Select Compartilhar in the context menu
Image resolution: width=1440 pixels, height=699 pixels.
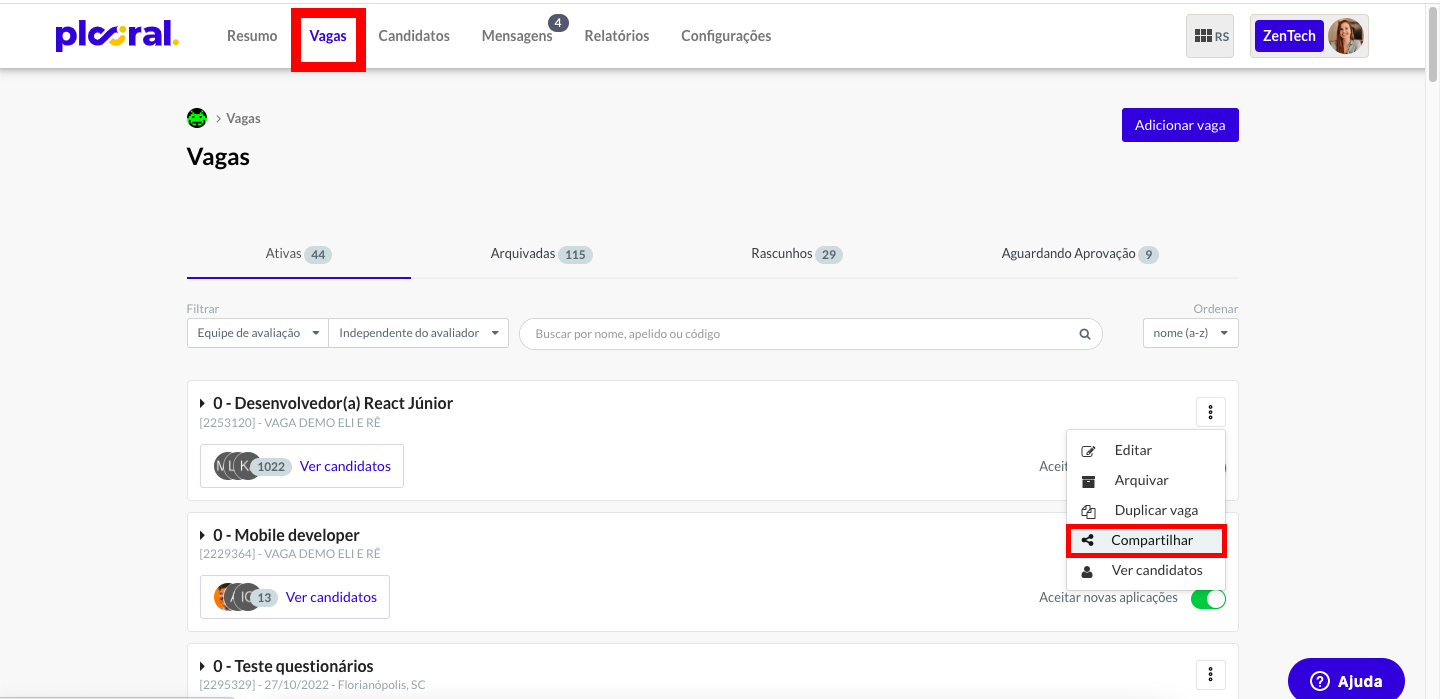coord(1146,541)
